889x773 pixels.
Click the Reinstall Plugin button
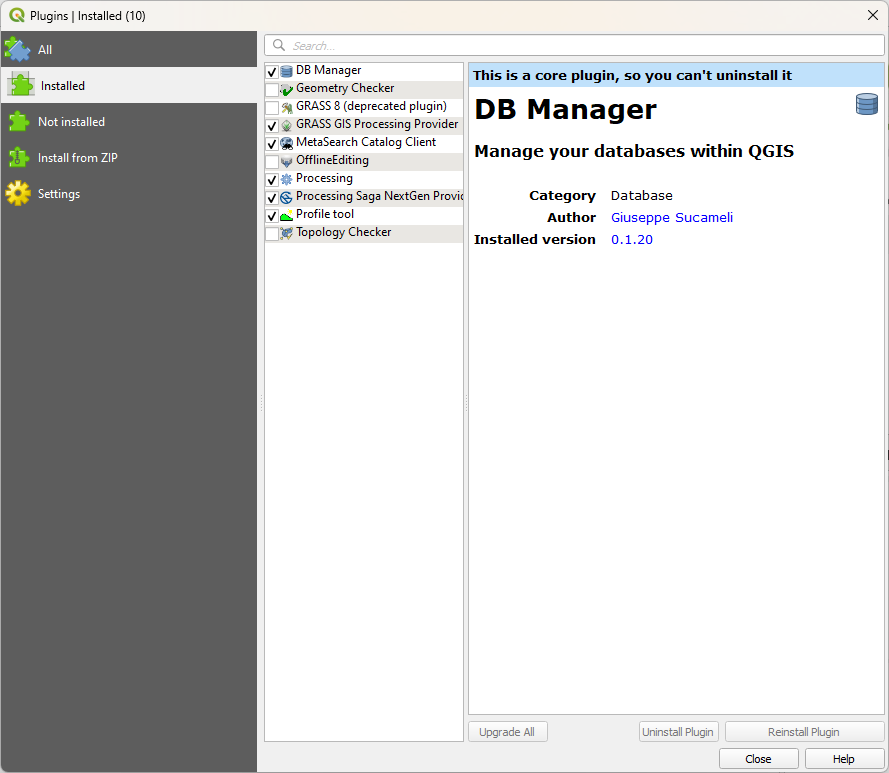point(804,732)
